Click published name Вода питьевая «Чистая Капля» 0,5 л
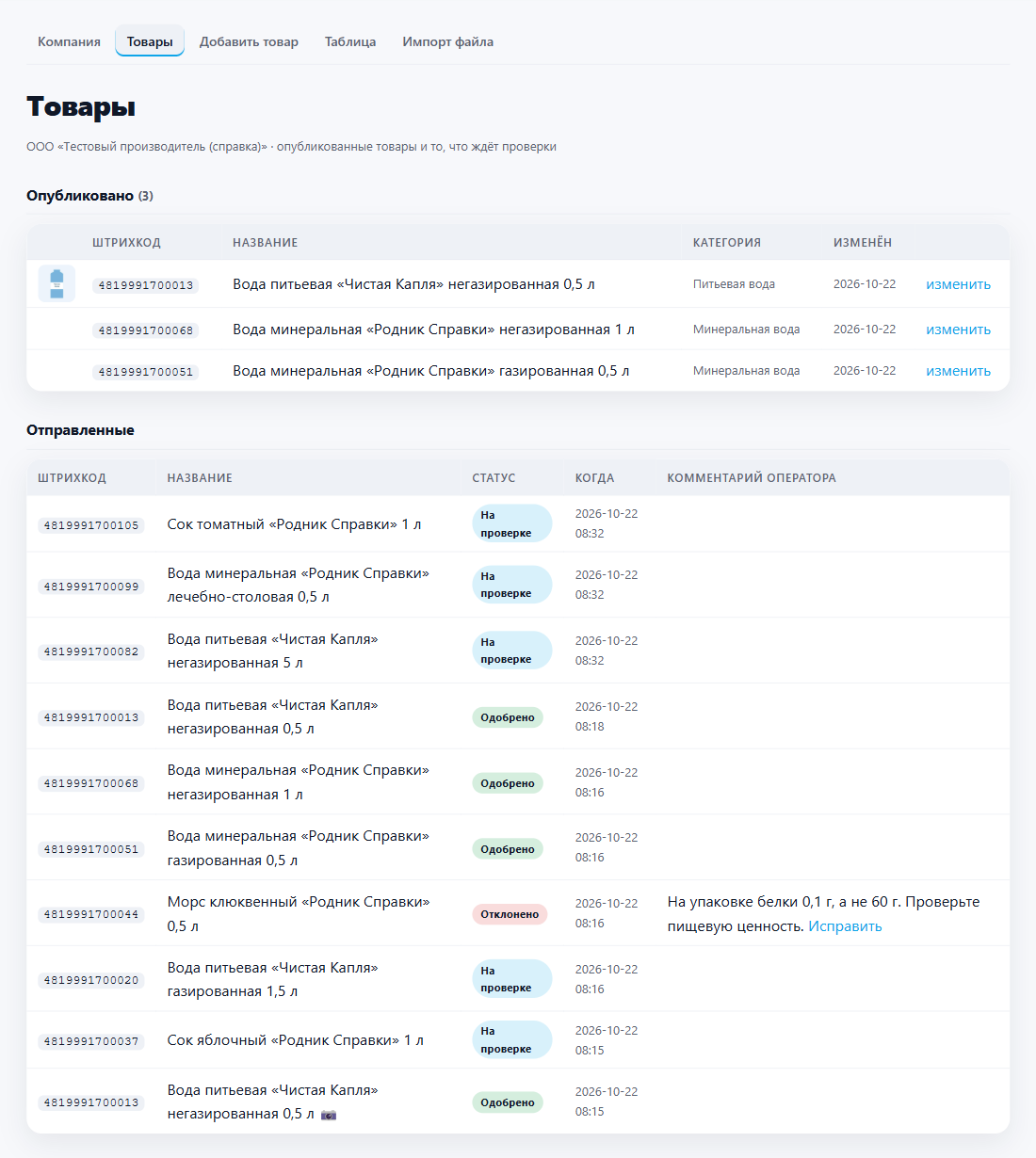This screenshot has width=1036, height=1158. coord(413,284)
